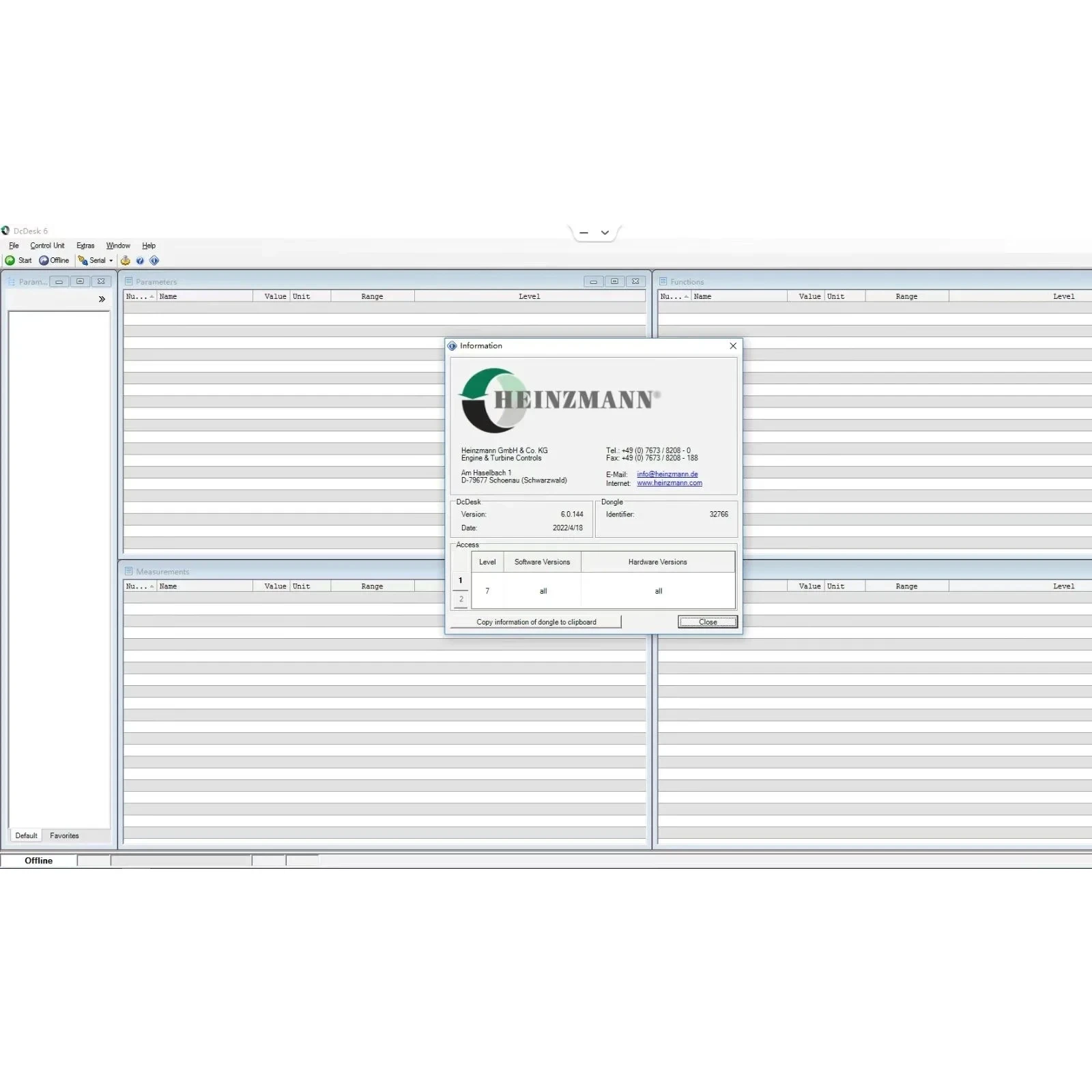Viewport: 1092px width, 1092px height.
Task: Click Copy information of dongle to clipboard
Action: [x=536, y=622]
